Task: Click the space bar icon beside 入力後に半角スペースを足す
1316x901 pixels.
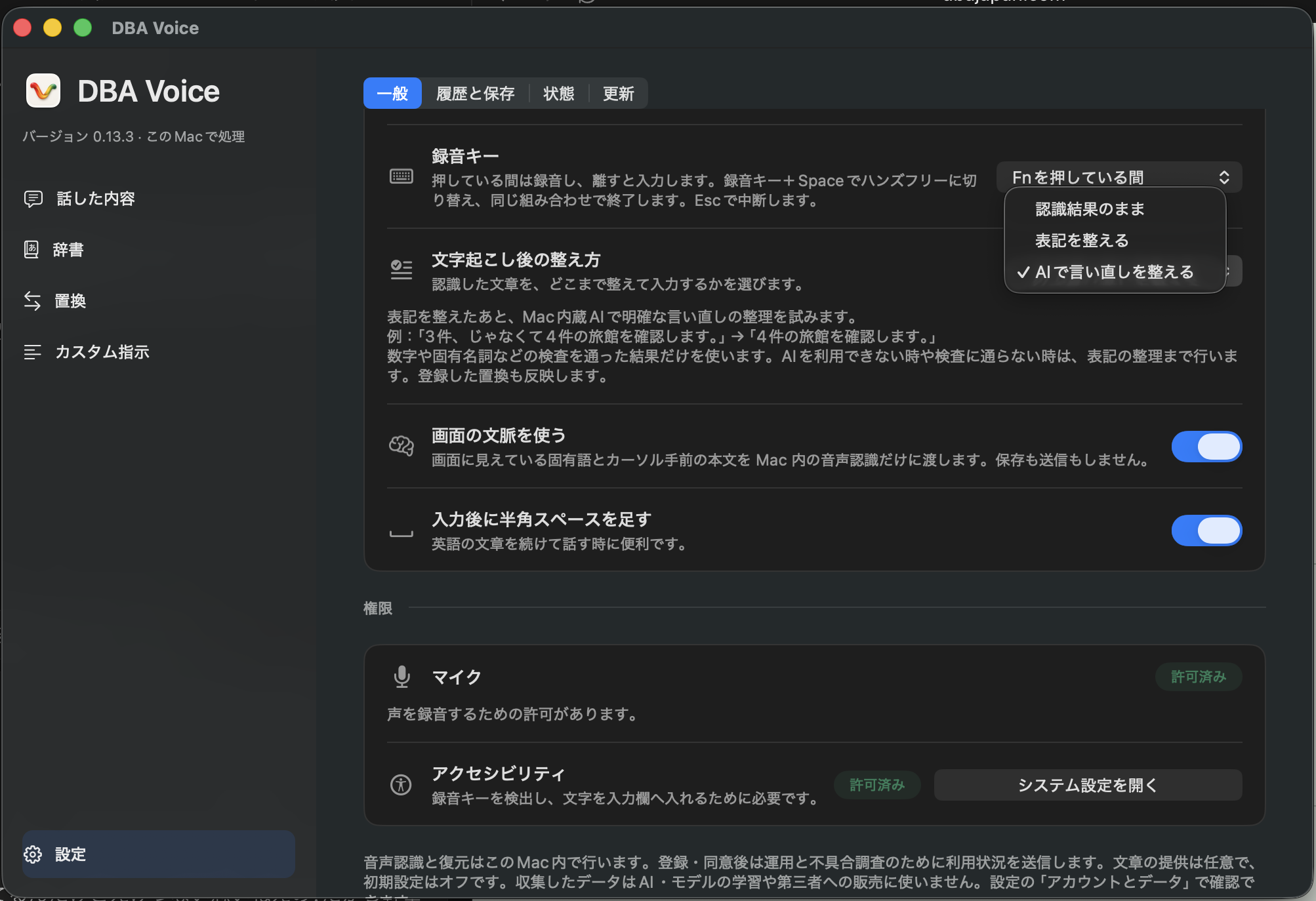Action: click(401, 534)
